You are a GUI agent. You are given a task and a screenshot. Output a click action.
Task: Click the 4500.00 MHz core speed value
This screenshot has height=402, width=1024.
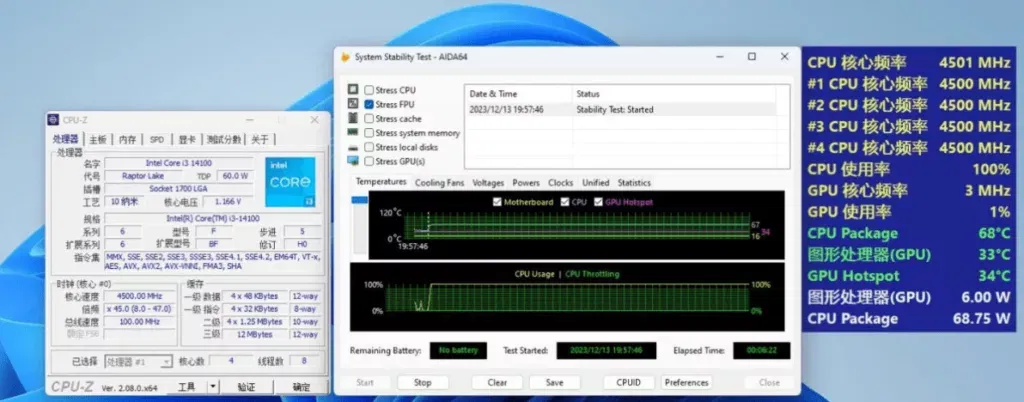[x=139, y=296]
